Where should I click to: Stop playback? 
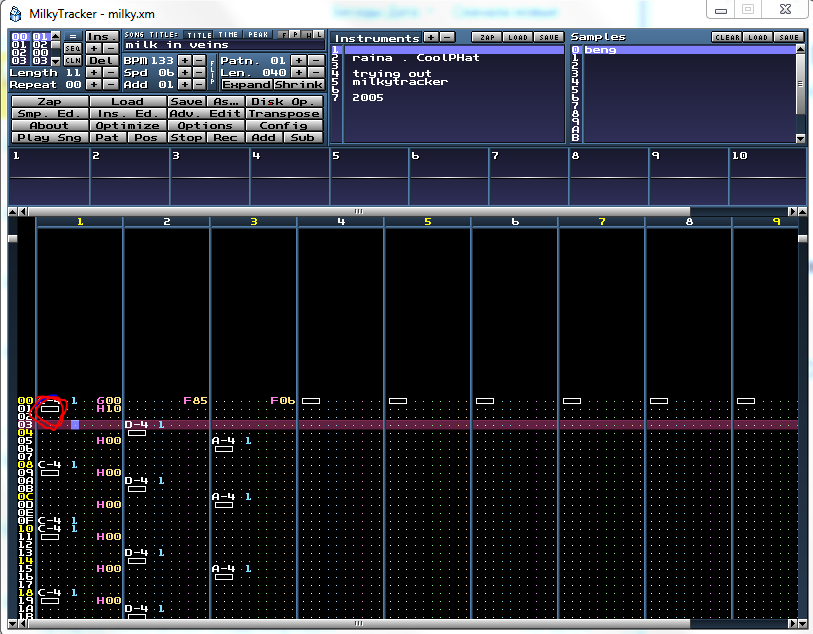click(187, 137)
